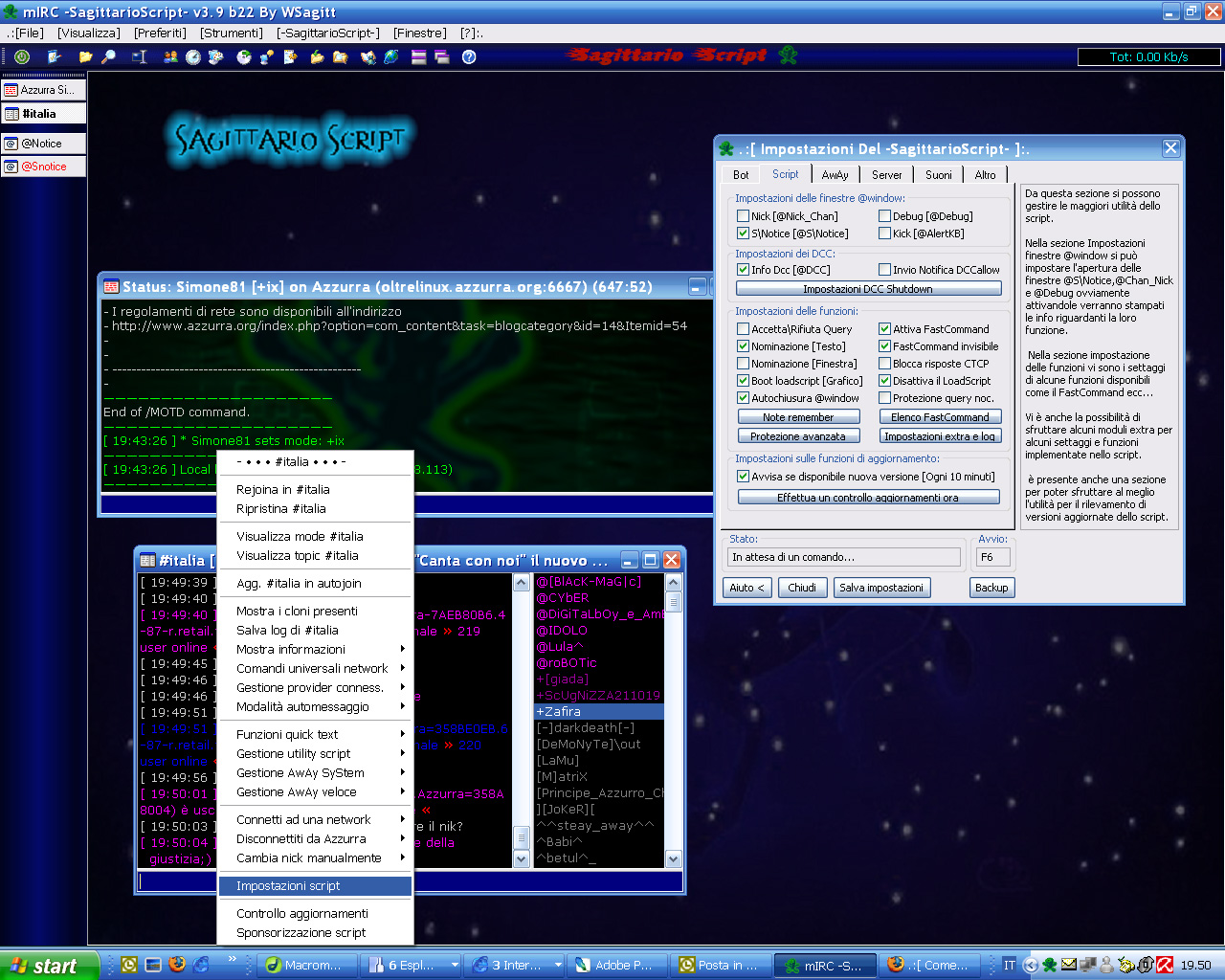This screenshot has height=980, width=1225.
Task: Click the globe icon in toolbar
Action: click(x=391, y=57)
